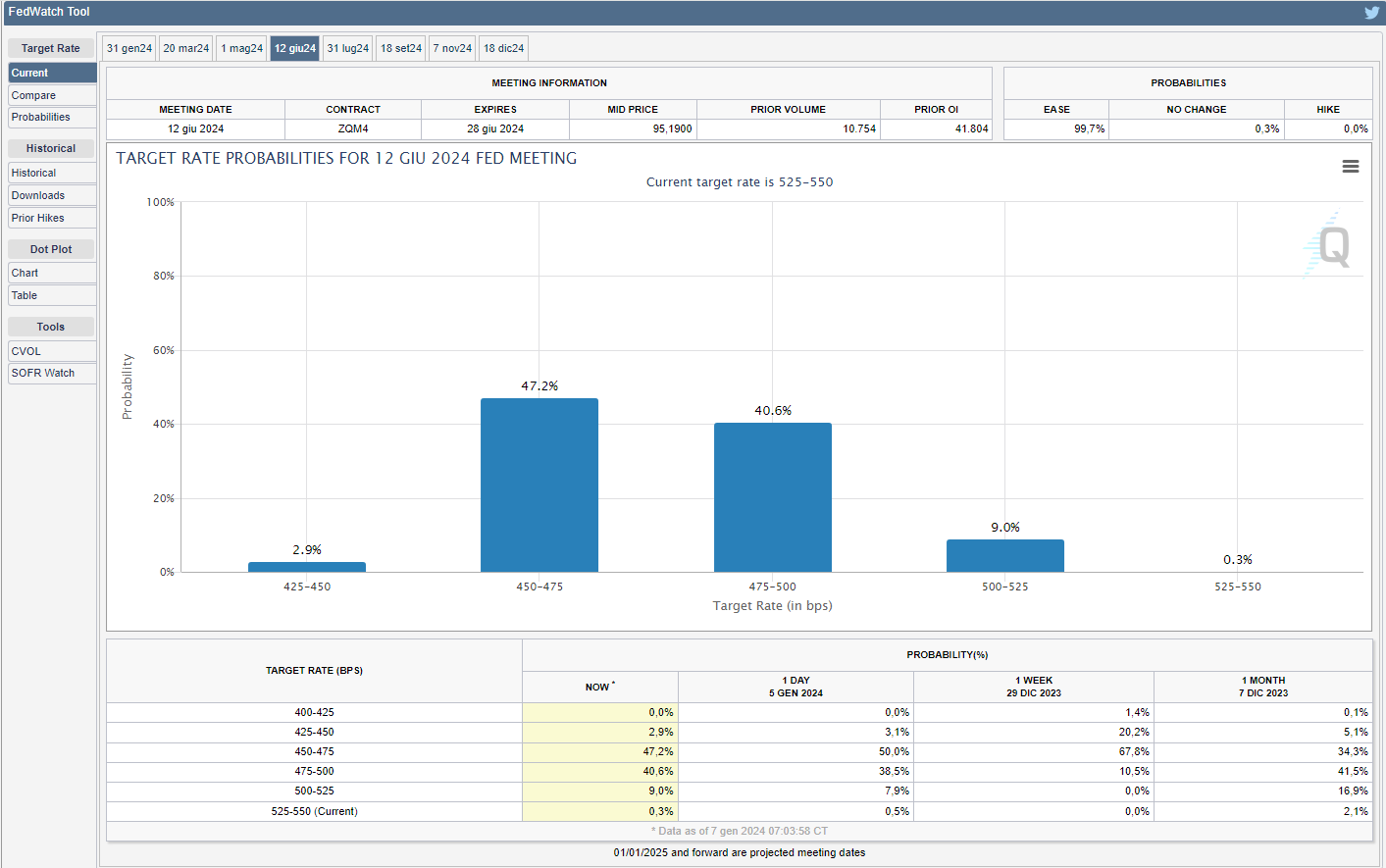Screen dimensions: 1386x868
Task: Select the 31 gen24 meeting tab
Action: [x=129, y=48]
